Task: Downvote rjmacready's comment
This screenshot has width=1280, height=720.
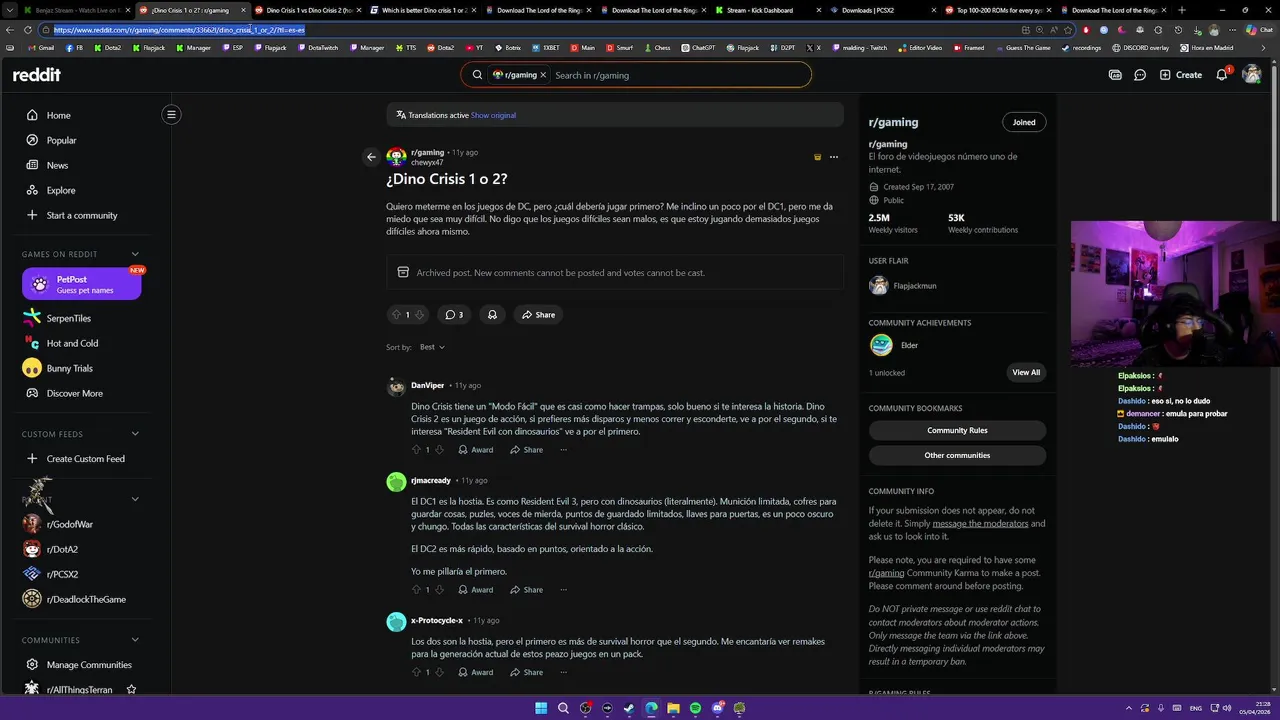Action: click(x=439, y=590)
